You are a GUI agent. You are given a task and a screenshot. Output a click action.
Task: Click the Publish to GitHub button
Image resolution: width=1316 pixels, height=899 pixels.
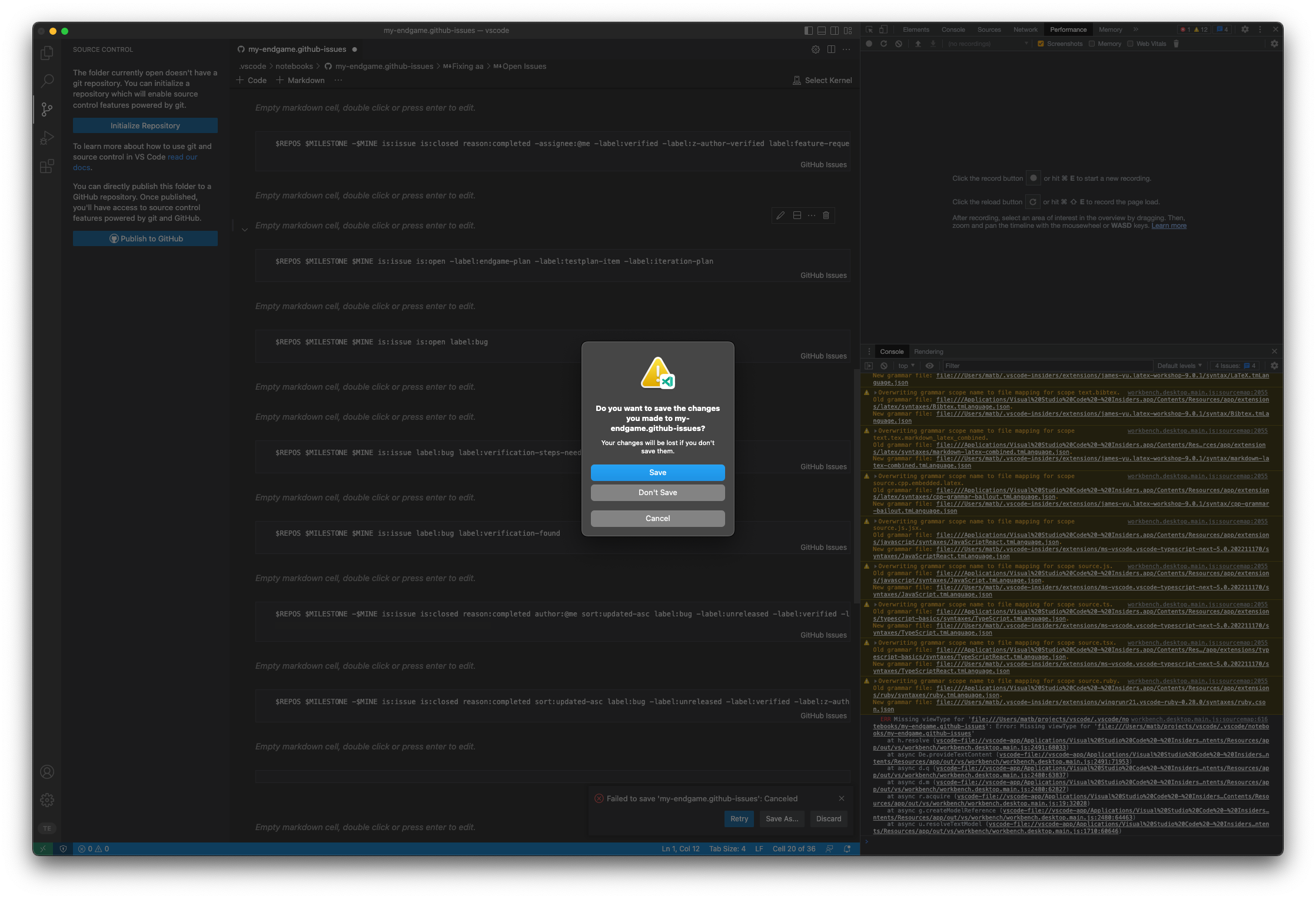(x=145, y=238)
